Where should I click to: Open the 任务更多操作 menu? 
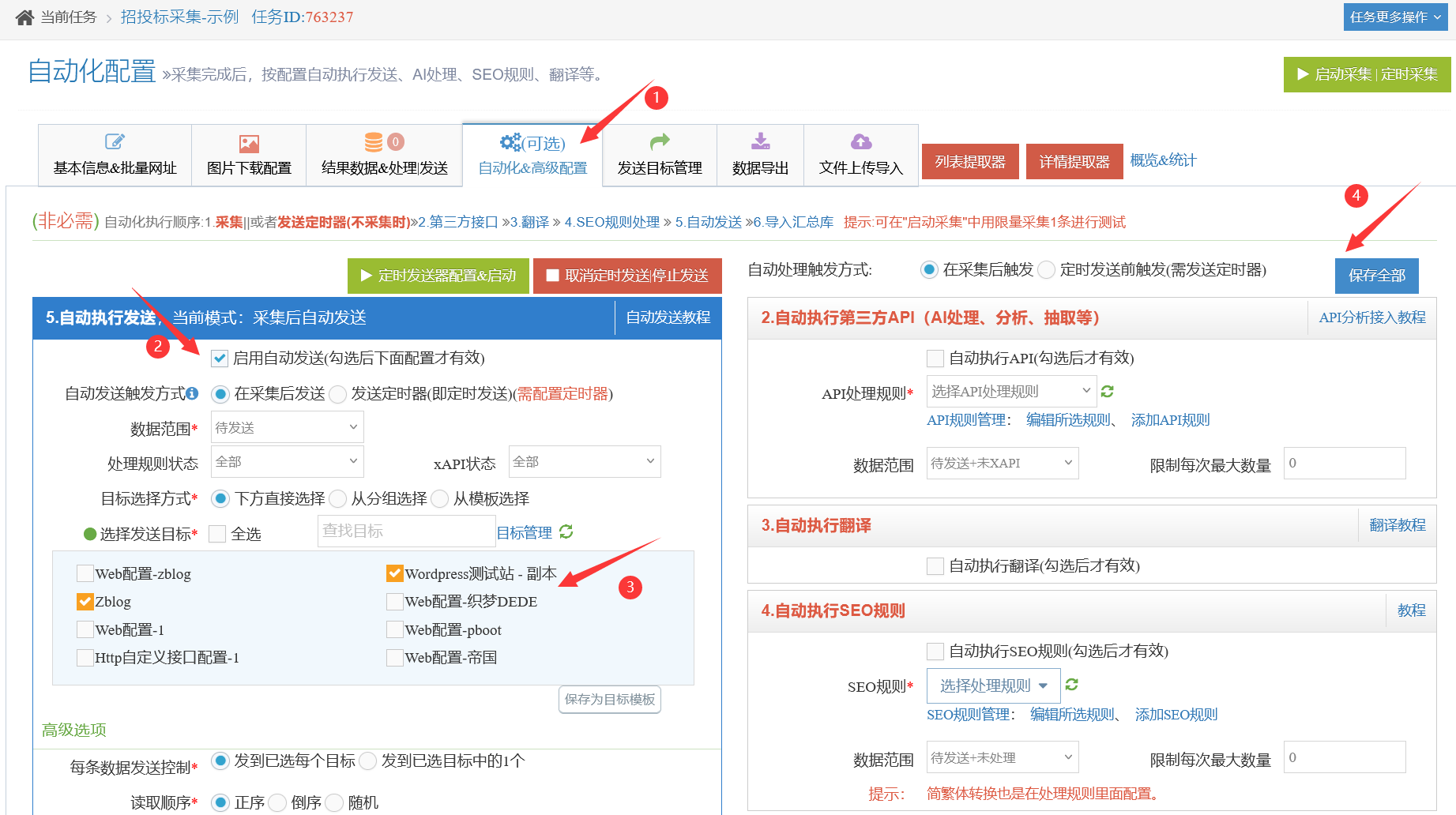1394,17
